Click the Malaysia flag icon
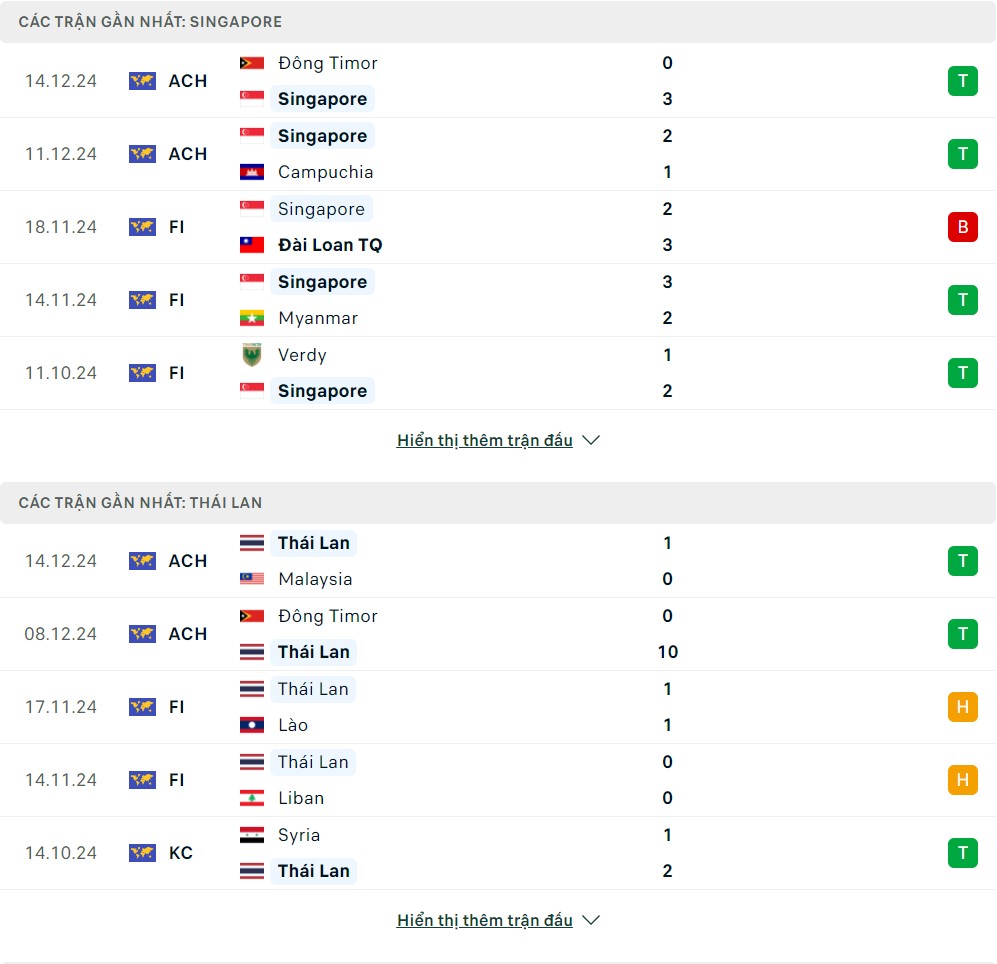 pyautogui.click(x=252, y=579)
